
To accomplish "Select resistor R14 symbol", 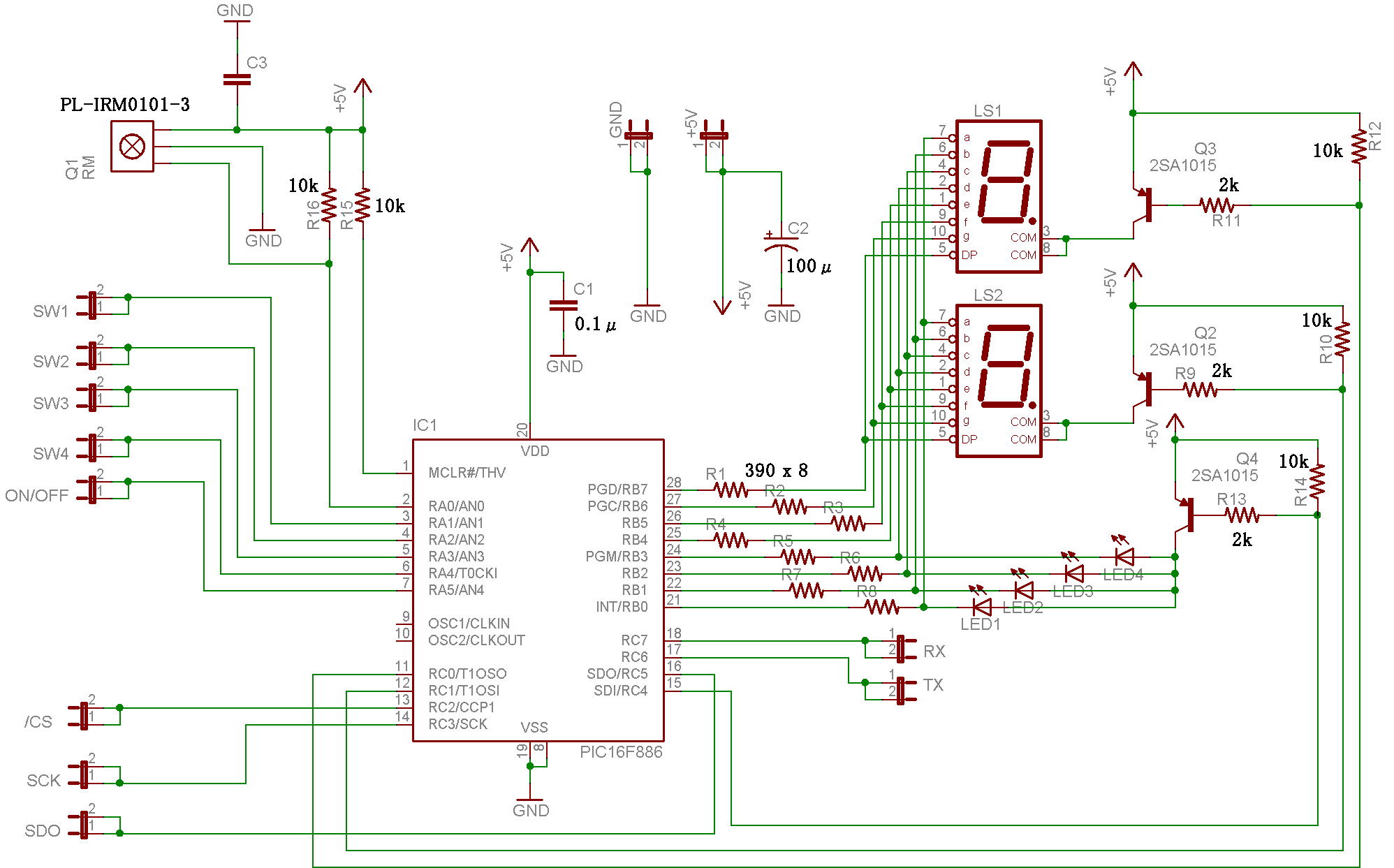I will [x=1317, y=481].
